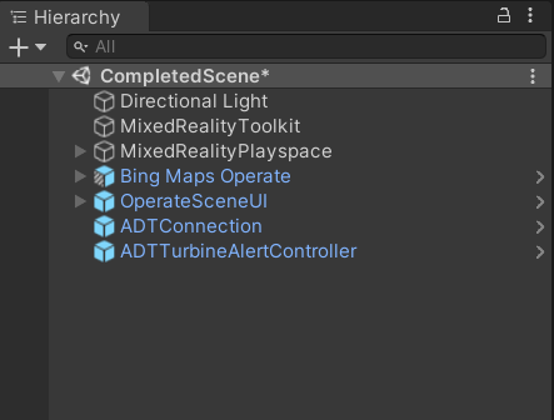Image resolution: width=555 pixels, height=420 pixels.
Task: Expand the OperateSceneUI foldout arrow
Action: (80, 201)
